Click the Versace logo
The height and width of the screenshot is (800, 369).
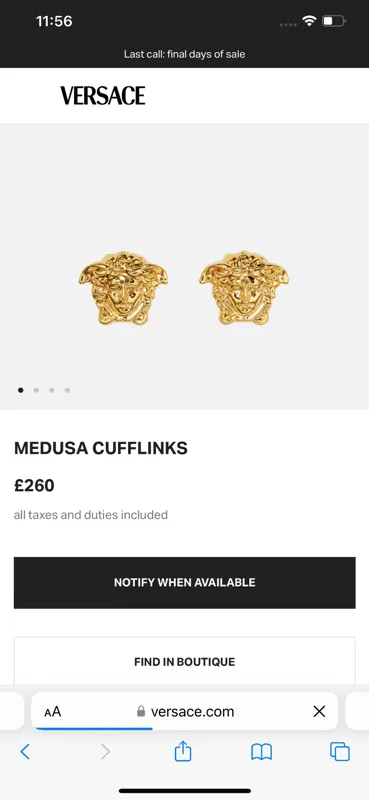coord(103,95)
